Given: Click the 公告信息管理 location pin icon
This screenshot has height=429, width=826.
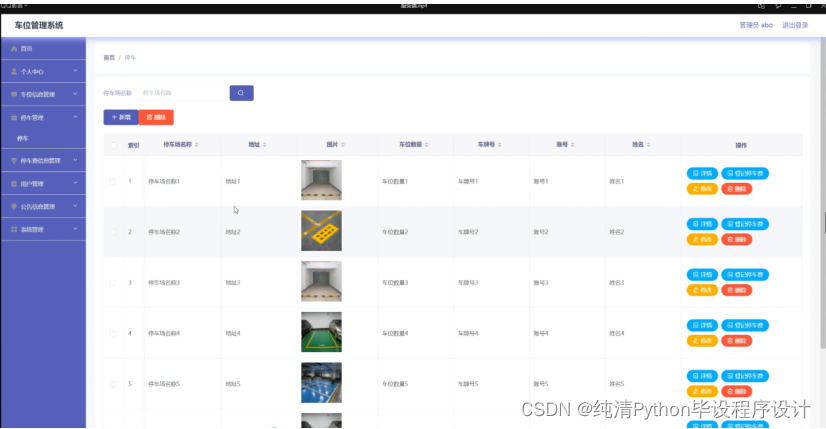Looking at the screenshot, I should click(x=14, y=207).
